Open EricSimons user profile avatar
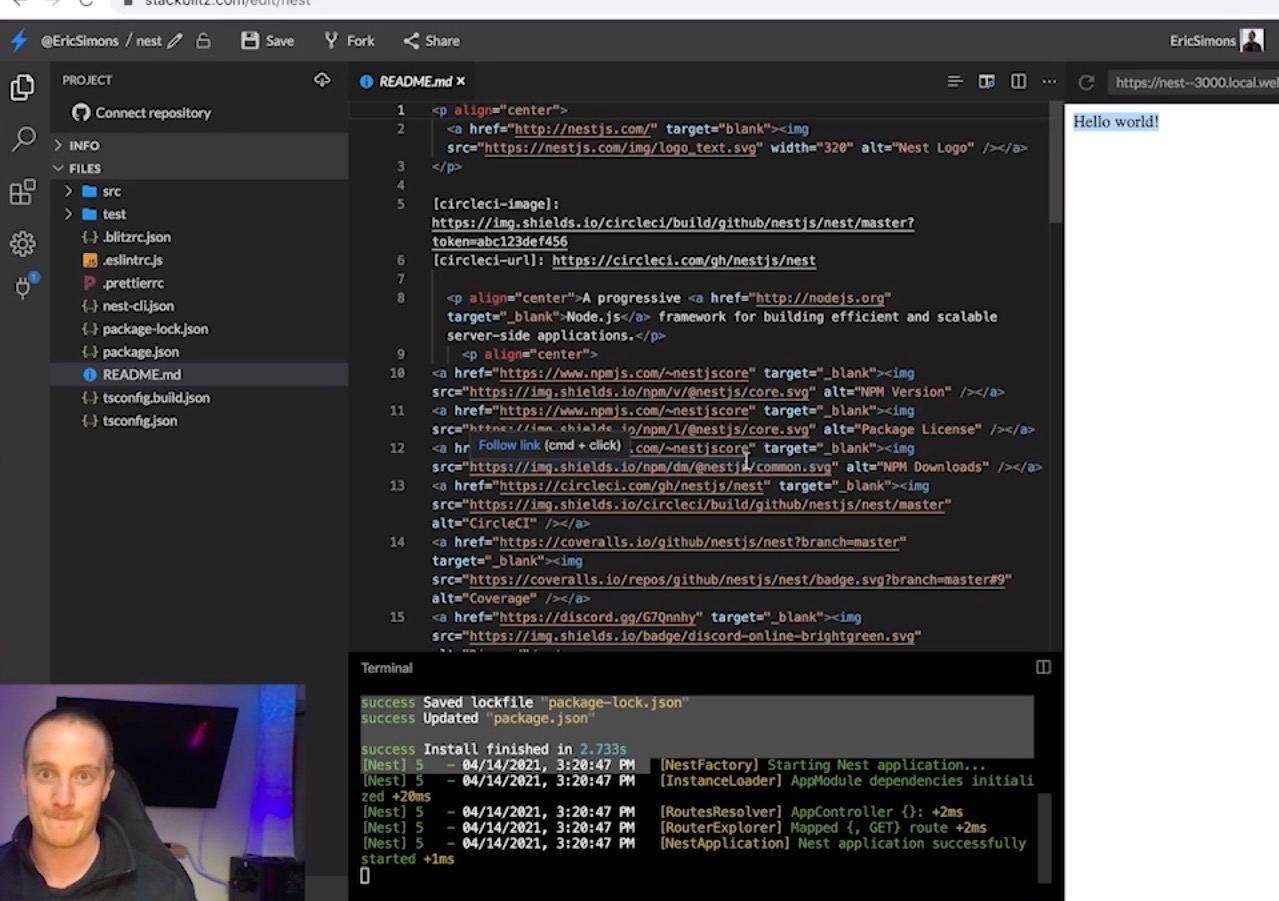The width and height of the screenshot is (1279, 901). (1252, 41)
